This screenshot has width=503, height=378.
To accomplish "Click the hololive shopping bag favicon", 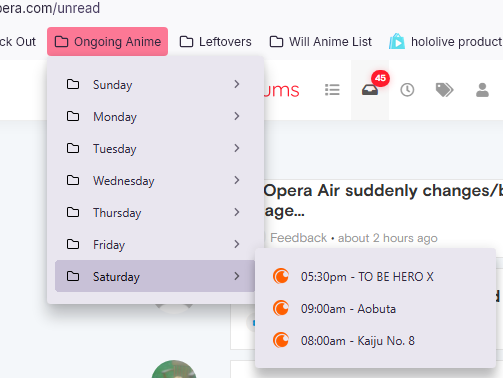I will tap(397, 41).
